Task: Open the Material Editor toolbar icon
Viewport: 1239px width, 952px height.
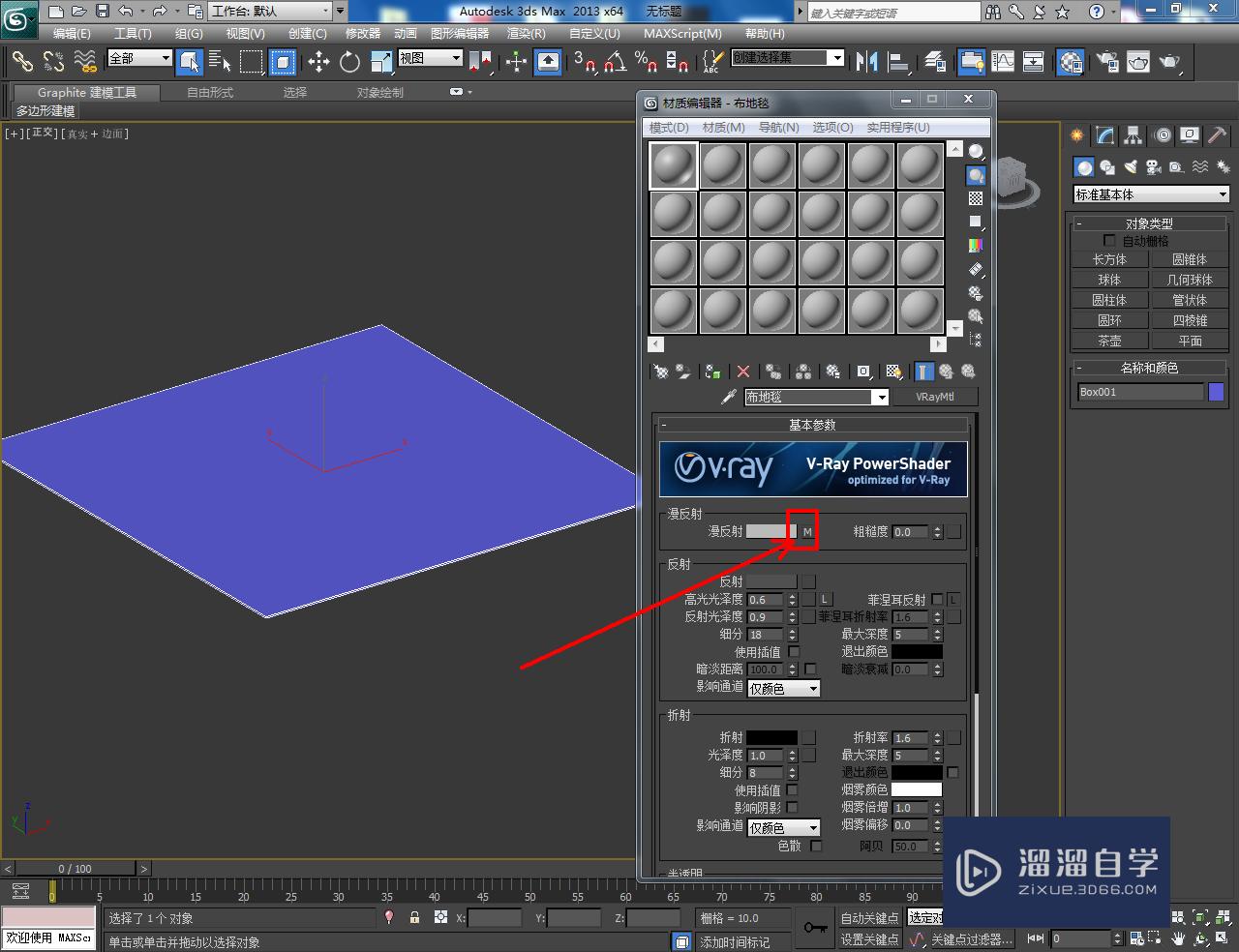Action: click(x=1071, y=62)
